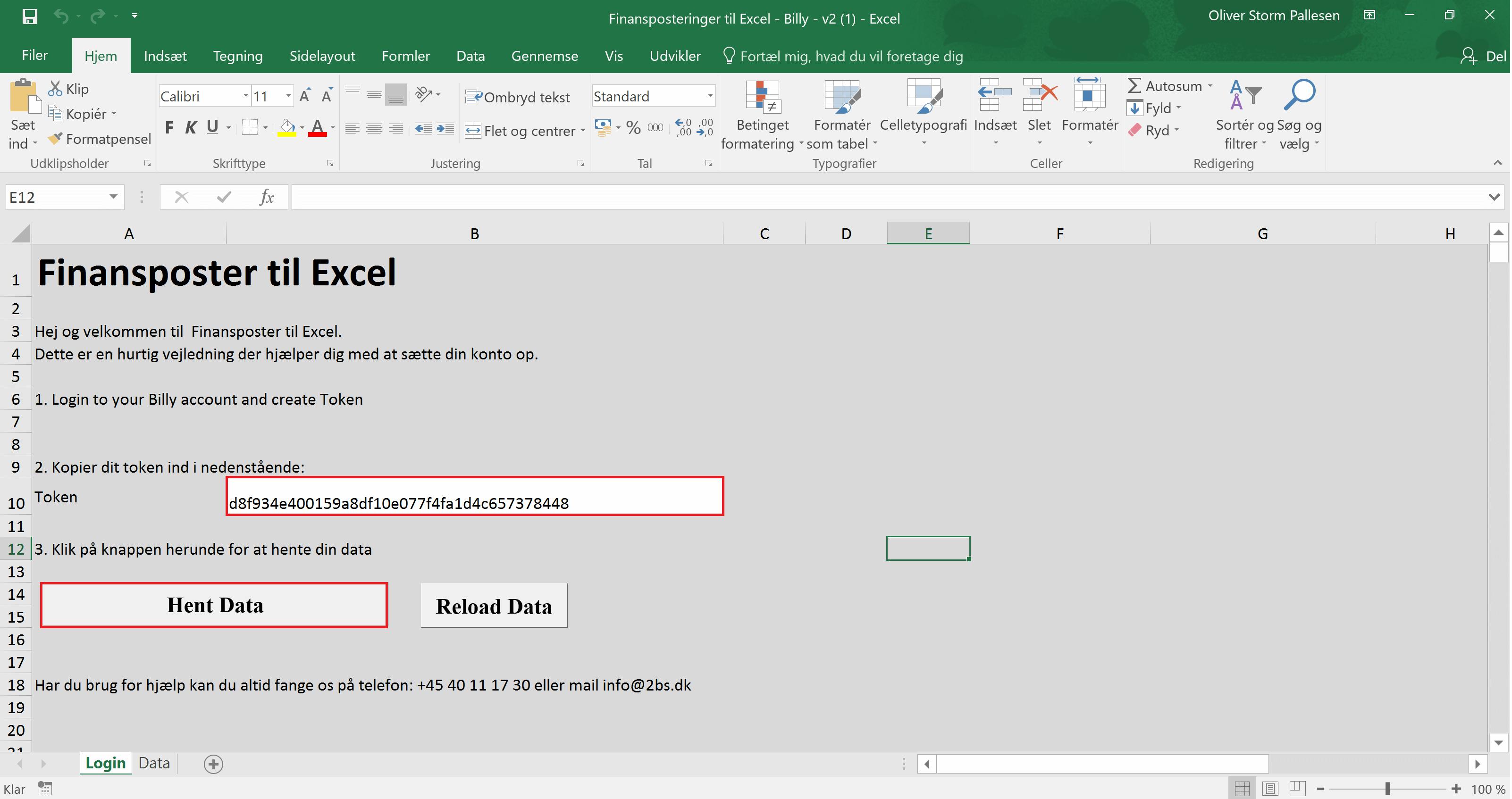Image resolution: width=1512 pixels, height=799 pixels.
Task: Click the borders grid icon
Action: (250, 127)
